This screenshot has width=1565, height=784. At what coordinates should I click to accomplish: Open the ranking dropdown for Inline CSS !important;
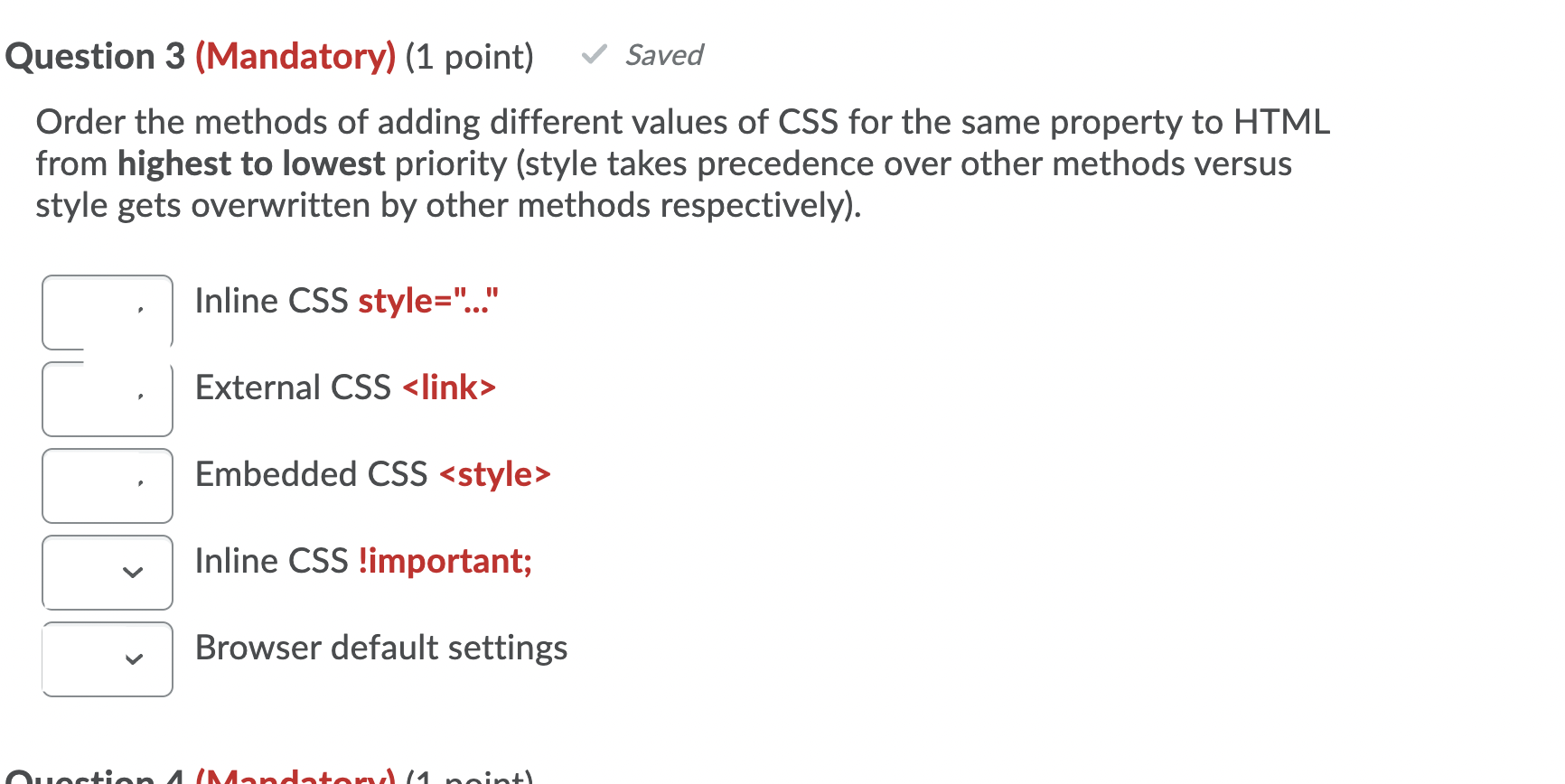[107, 572]
